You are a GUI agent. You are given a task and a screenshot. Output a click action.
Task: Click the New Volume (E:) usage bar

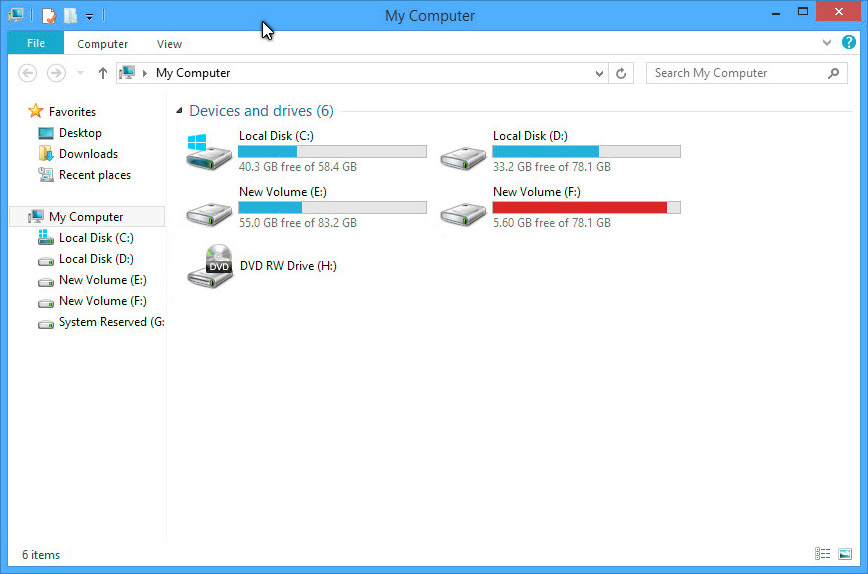point(332,208)
